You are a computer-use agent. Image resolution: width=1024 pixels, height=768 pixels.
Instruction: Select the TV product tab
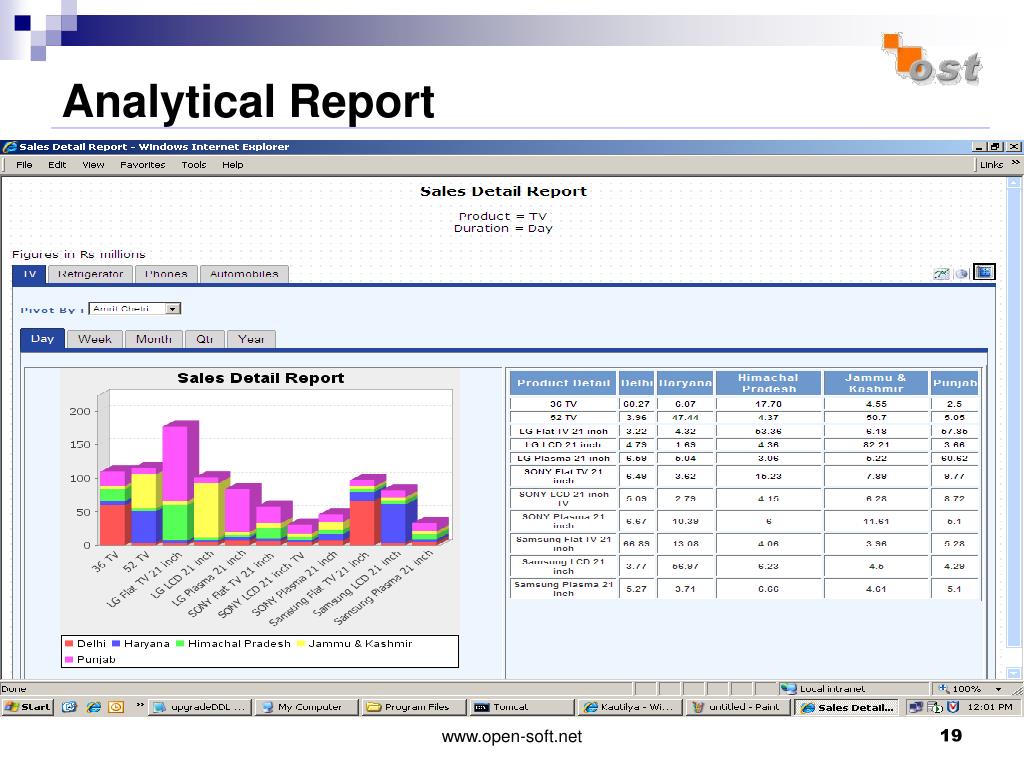(29, 274)
